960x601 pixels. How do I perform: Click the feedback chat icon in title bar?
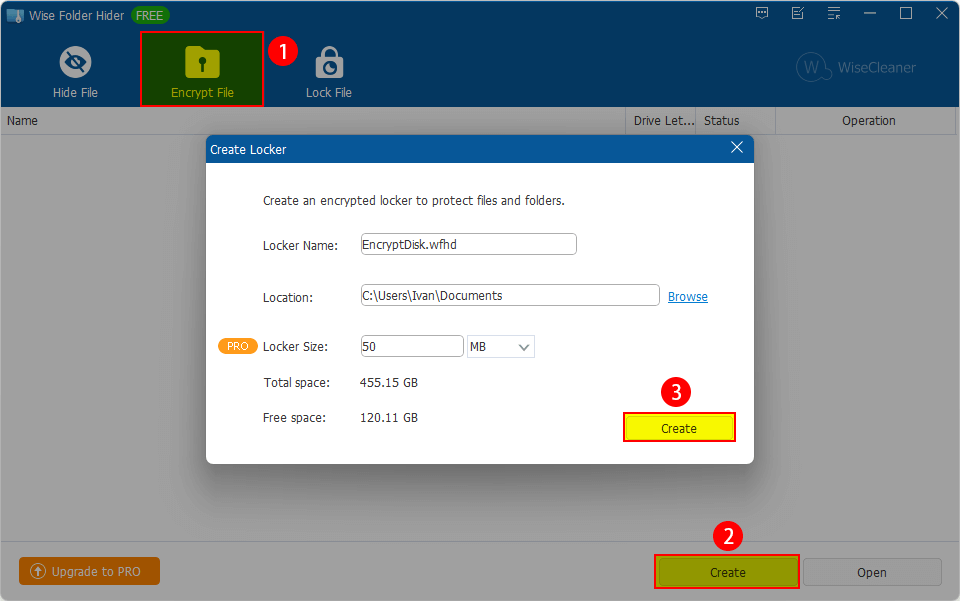762,13
